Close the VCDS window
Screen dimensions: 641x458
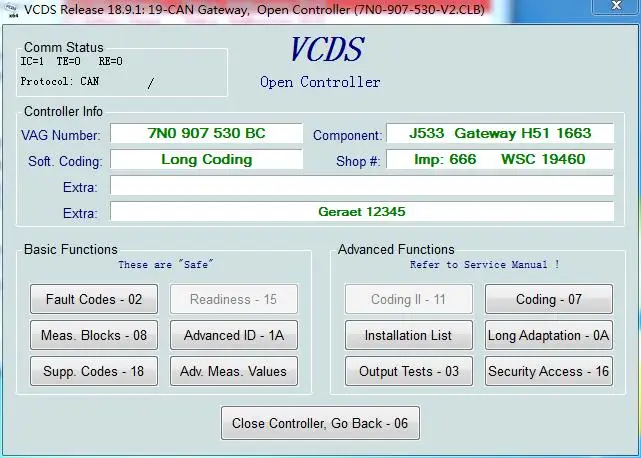616,6
